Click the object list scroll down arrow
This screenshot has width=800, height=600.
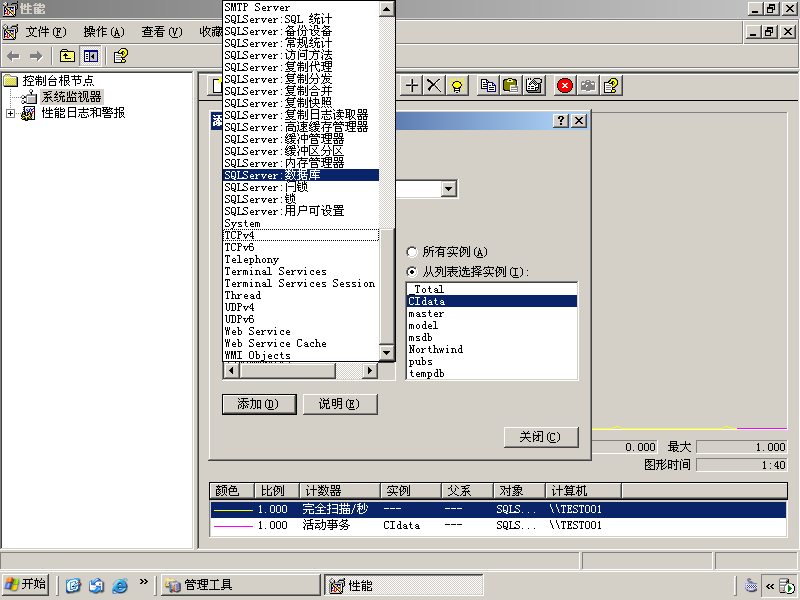click(387, 353)
